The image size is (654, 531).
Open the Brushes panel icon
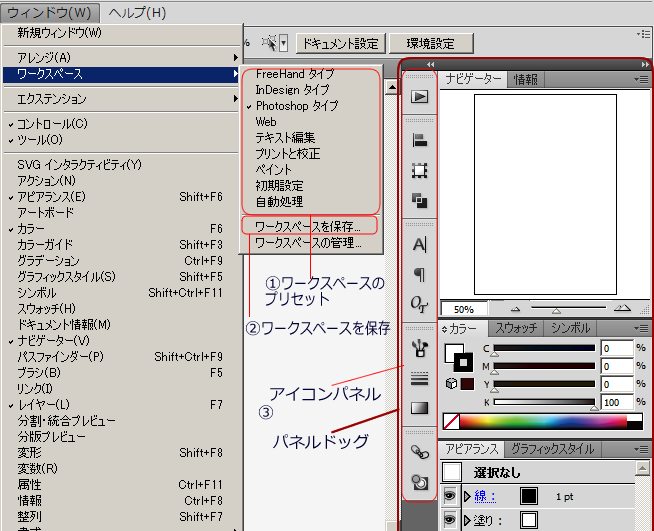coord(420,348)
